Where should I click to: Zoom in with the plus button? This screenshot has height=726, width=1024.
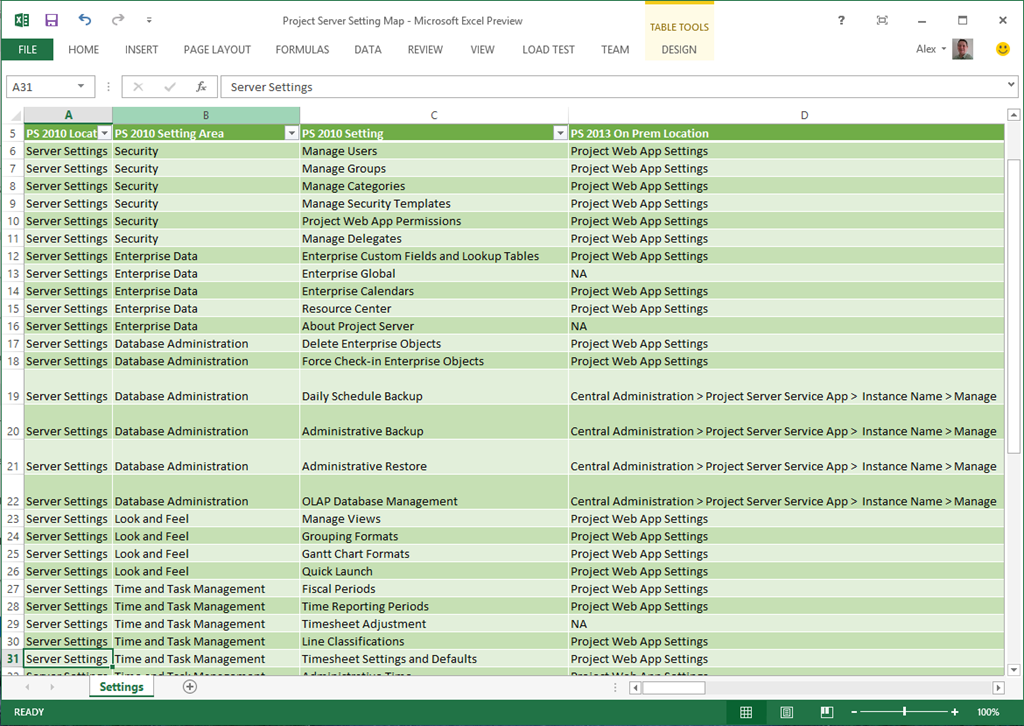(955, 712)
